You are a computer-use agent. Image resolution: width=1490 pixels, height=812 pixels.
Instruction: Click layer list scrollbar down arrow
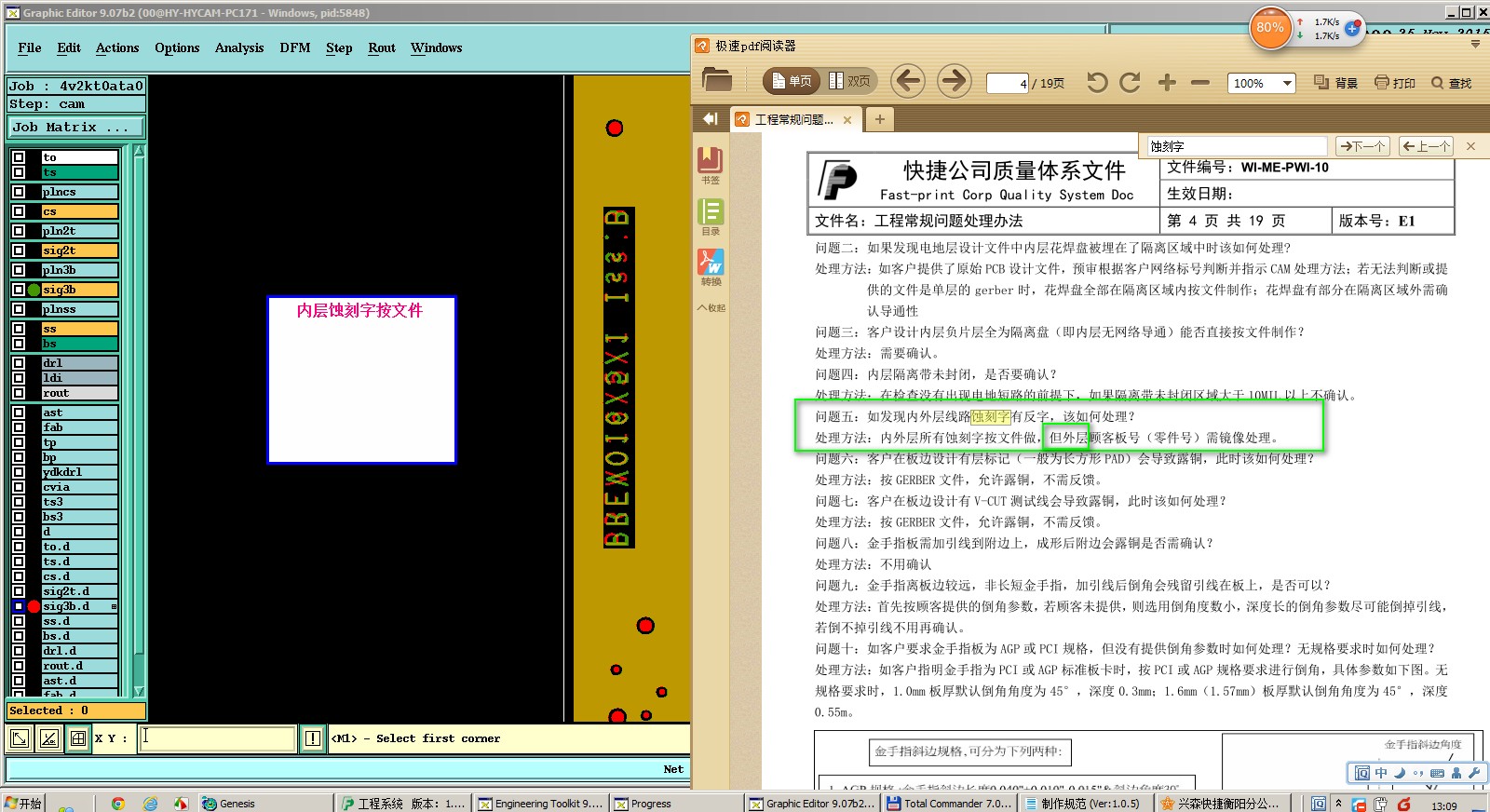[139, 691]
